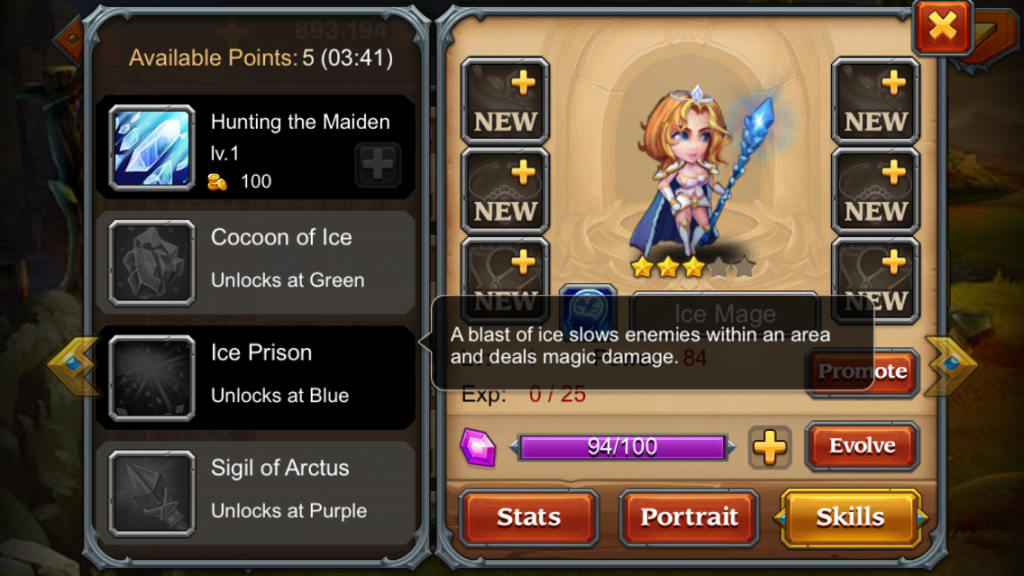This screenshot has height=576, width=1024.
Task: Open the top-left NEW equipment slot
Action: click(505, 101)
